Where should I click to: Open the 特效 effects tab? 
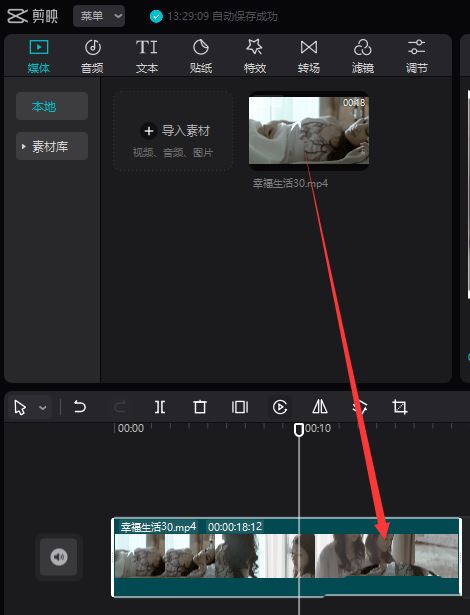255,56
